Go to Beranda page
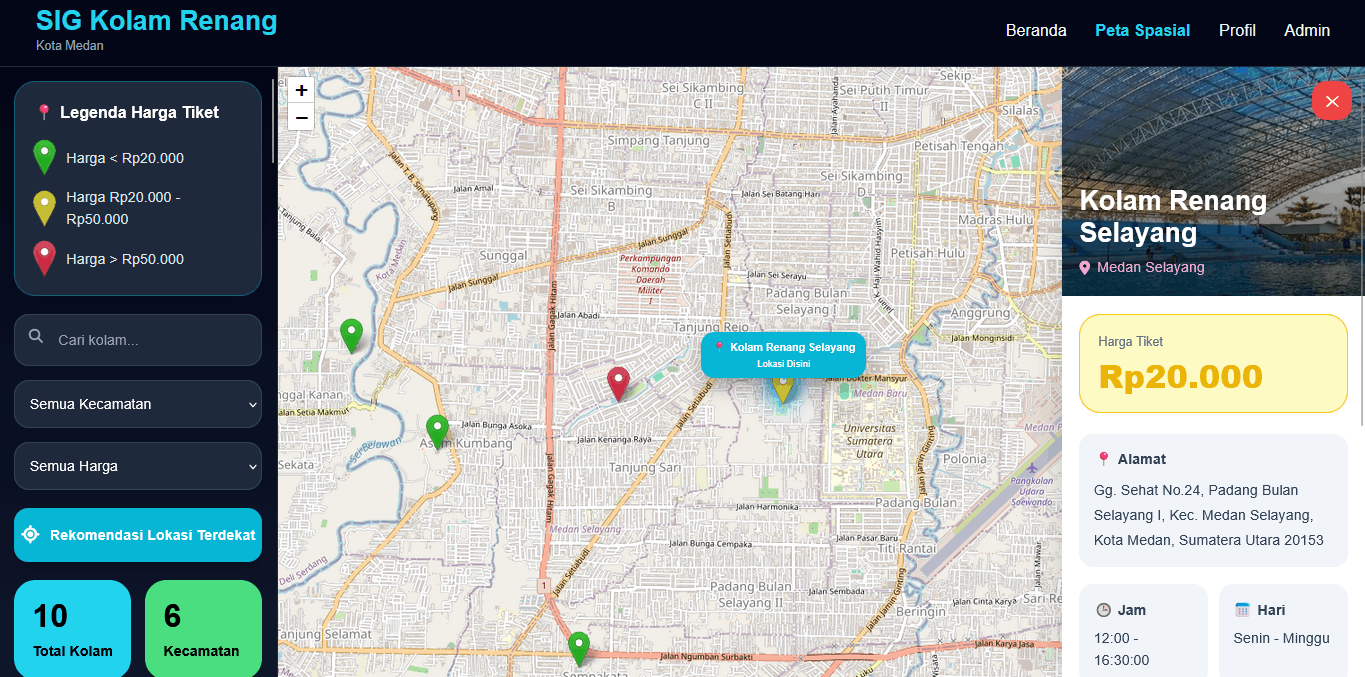Screen dimensions: 1365x677 click(x=1036, y=30)
